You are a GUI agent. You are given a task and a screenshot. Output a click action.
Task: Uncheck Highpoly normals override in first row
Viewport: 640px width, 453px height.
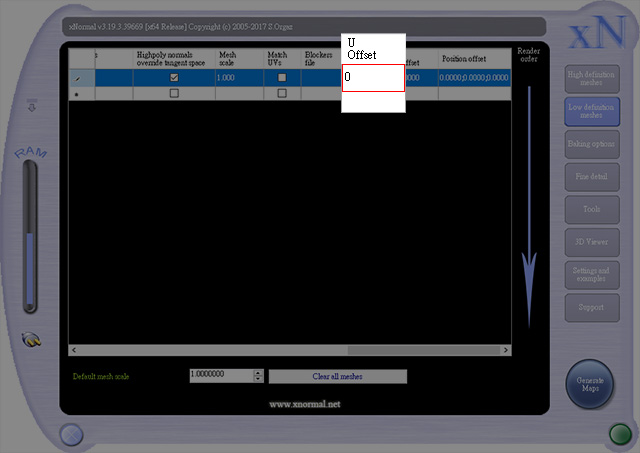[x=174, y=78]
